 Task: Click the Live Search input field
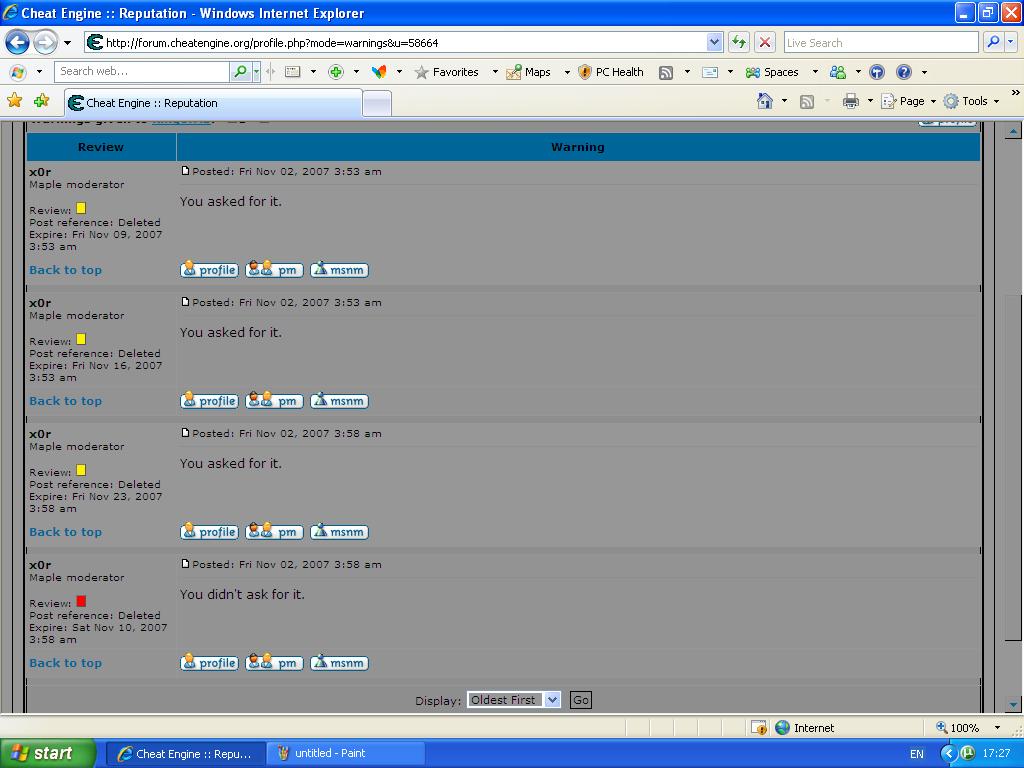pos(881,42)
